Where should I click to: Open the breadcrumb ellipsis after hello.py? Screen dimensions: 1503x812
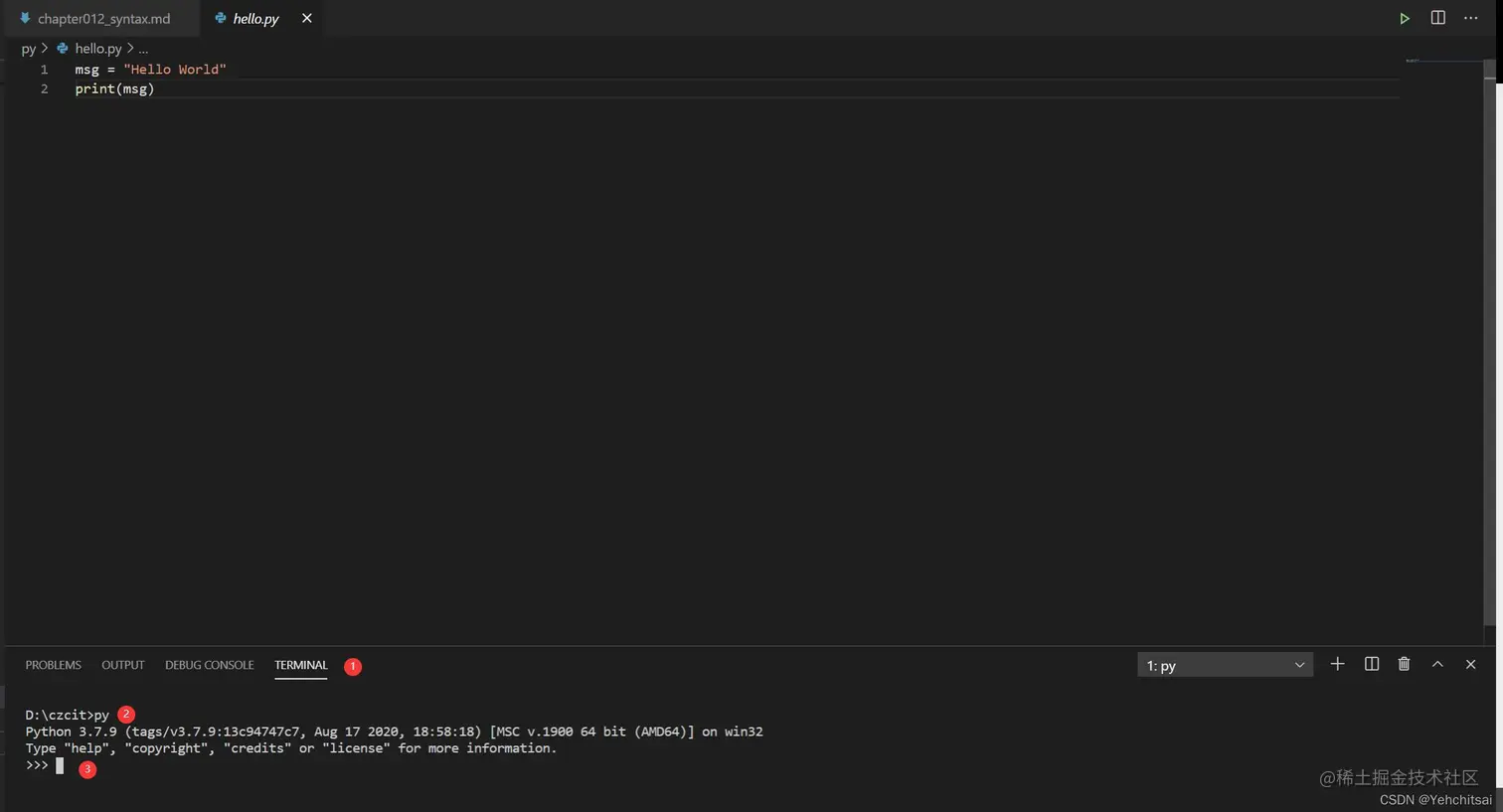coord(143,48)
